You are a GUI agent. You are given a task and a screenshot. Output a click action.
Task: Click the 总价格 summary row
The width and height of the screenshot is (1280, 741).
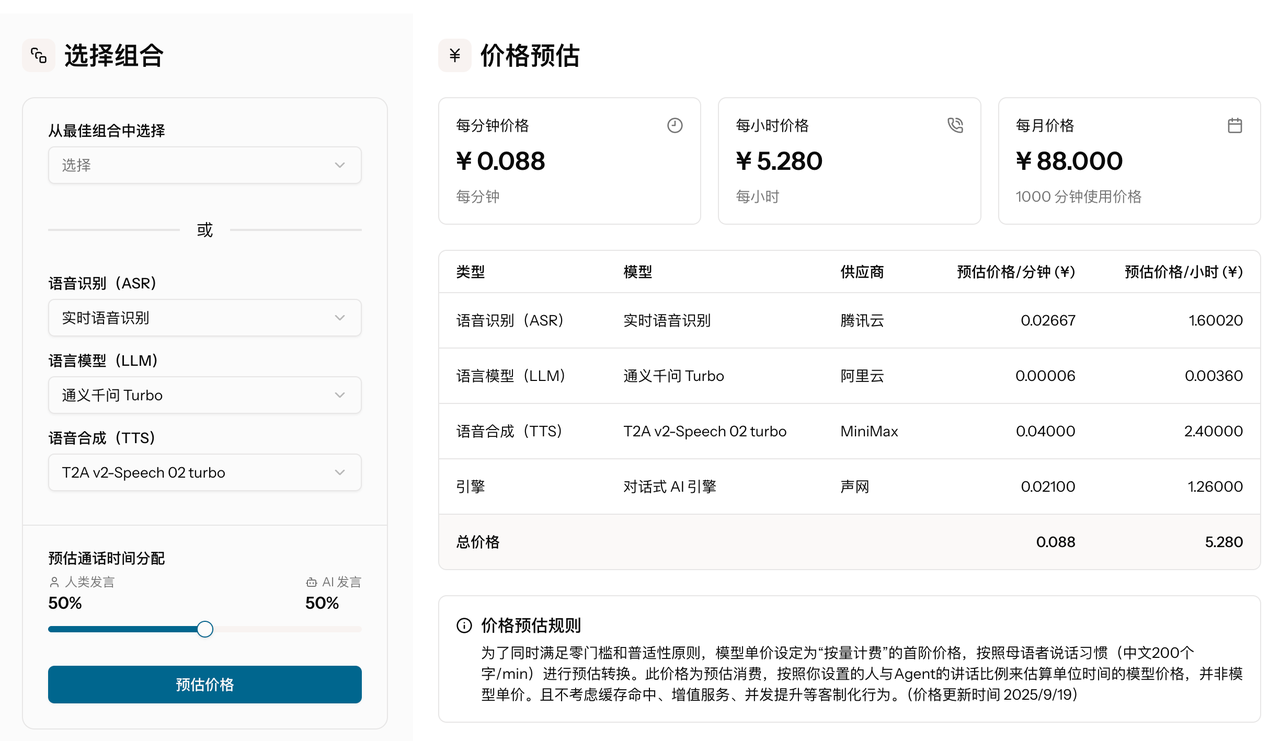click(849, 541)
